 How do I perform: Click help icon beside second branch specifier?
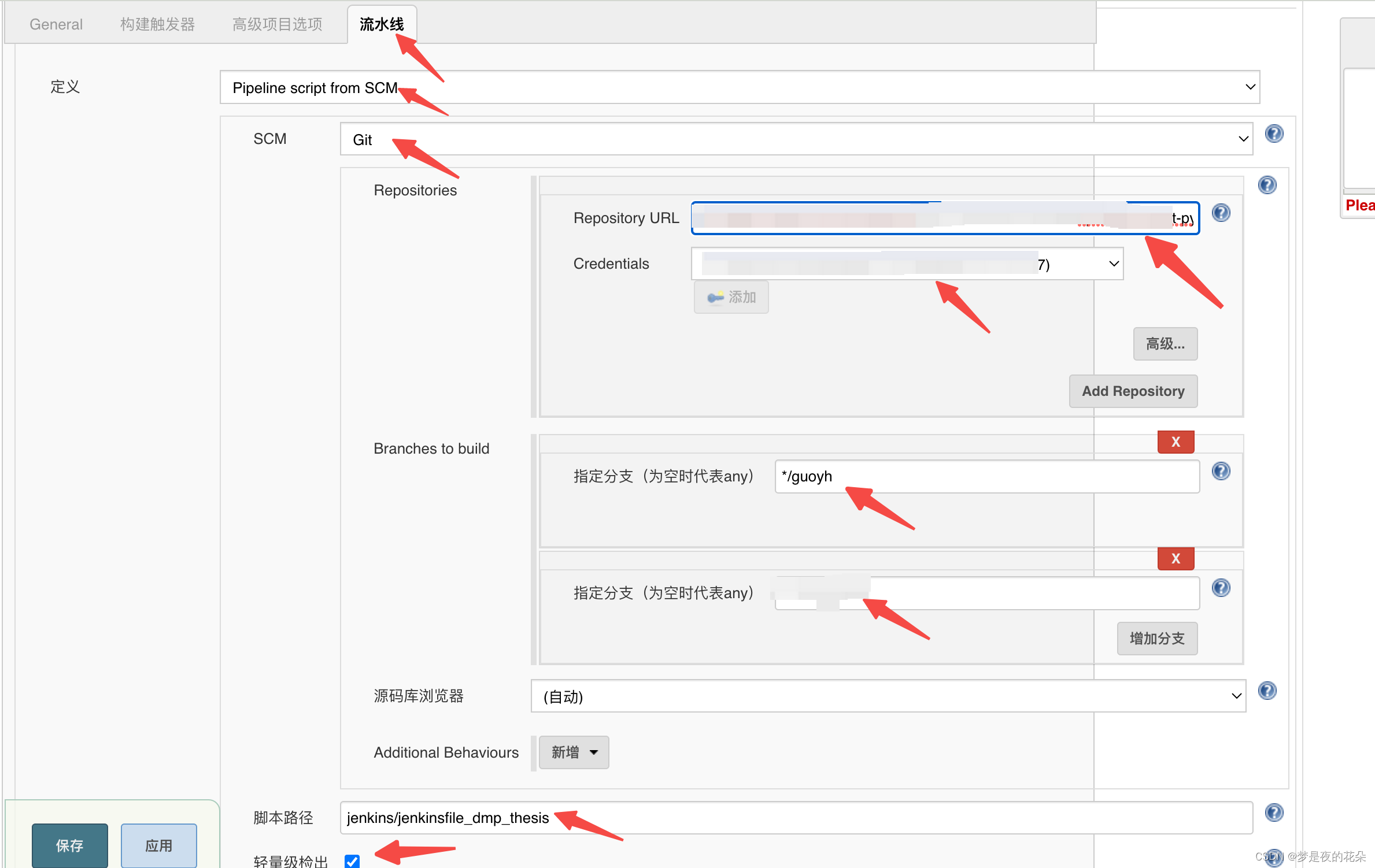tap(1221, 588)
